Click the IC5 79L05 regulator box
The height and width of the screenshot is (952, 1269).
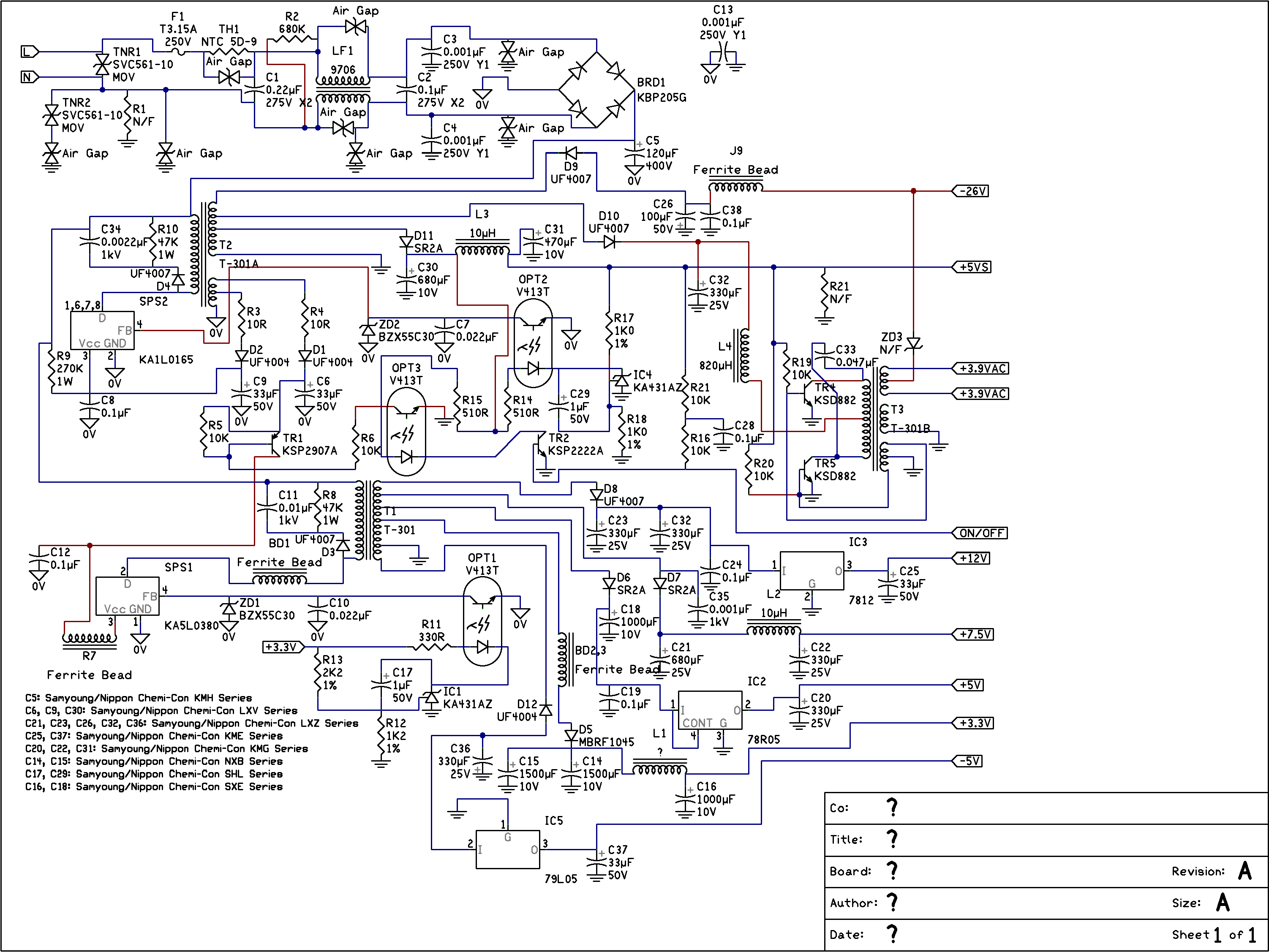click(x=508, y=849)
